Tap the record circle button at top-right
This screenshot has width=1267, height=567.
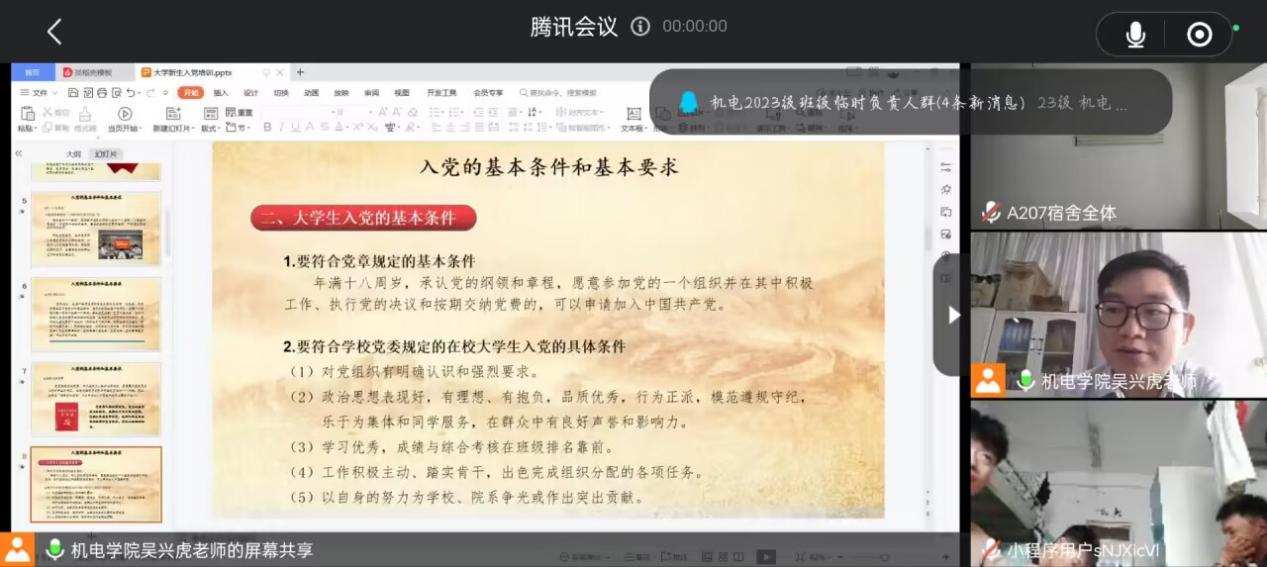pyautogui.click(x=1199, y=35)
